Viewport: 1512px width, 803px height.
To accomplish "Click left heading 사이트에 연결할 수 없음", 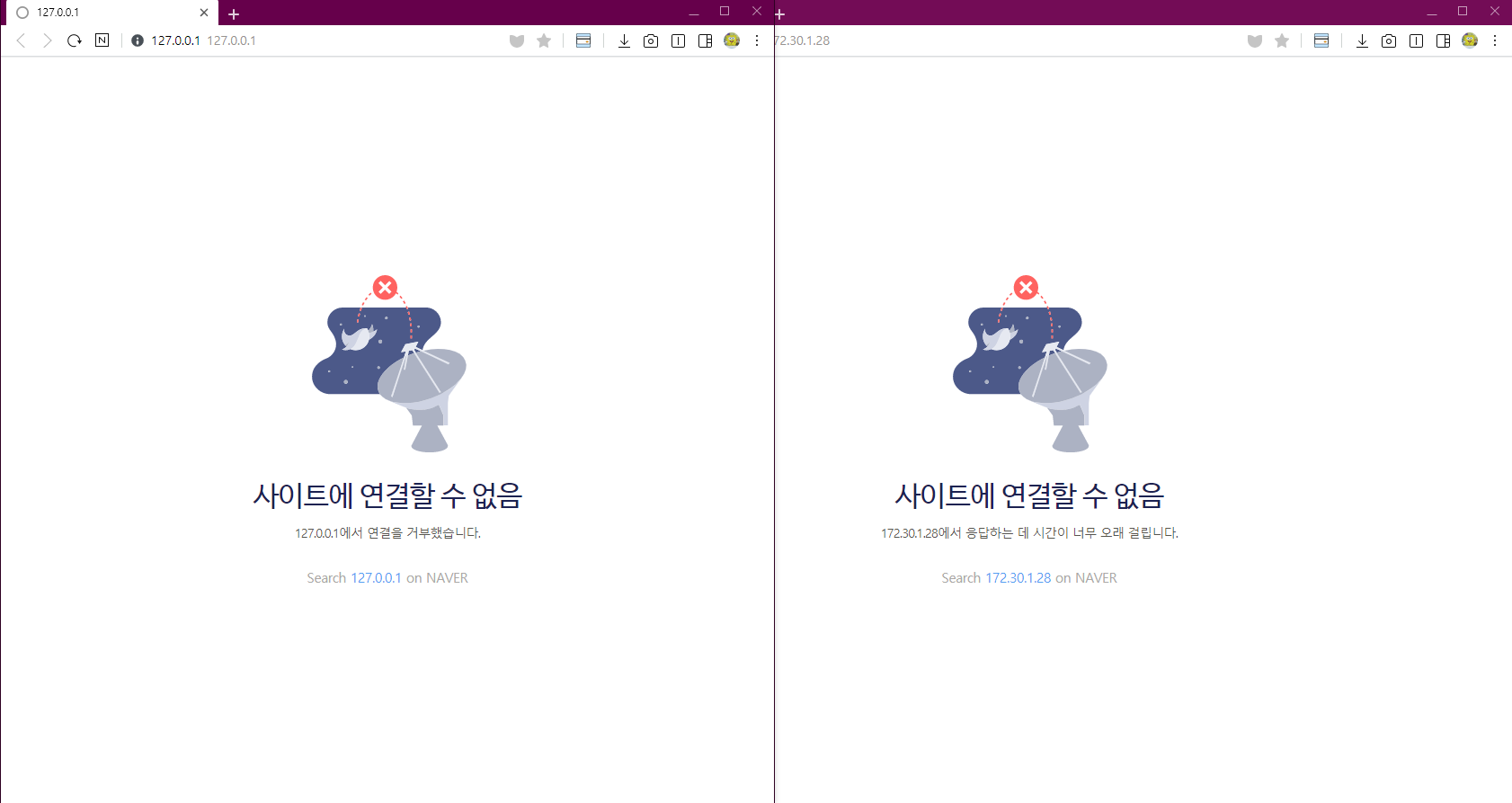I will (x=387, y=495).
